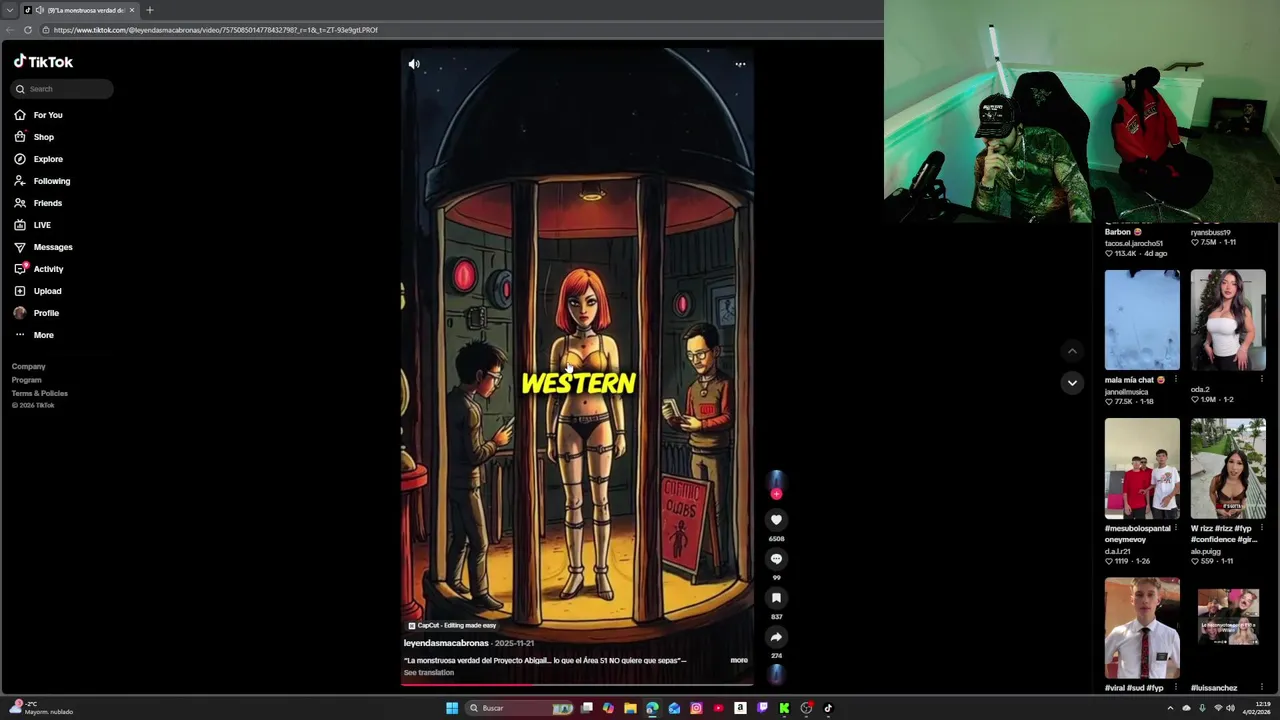Follow creator via the red plus badge
The width and height of the screenshot is (1280, 720).
[776, 494]
